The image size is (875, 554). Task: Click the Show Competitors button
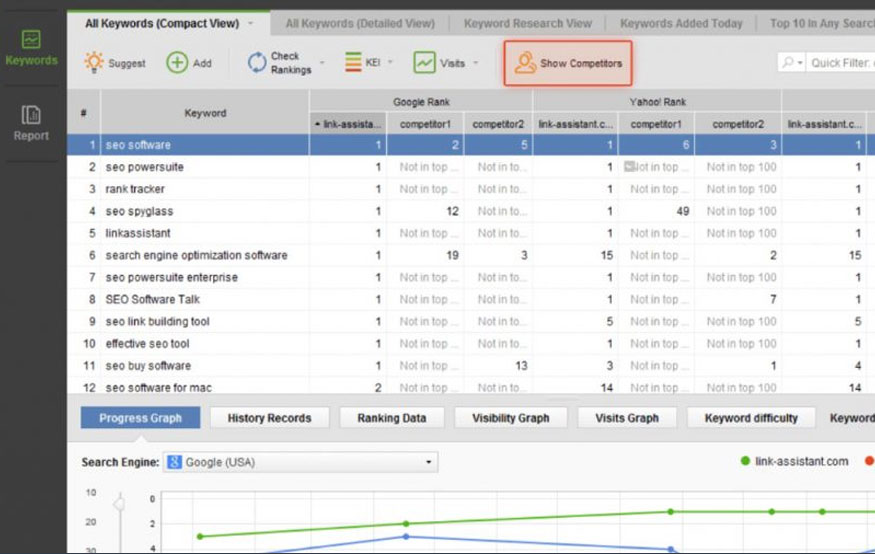coord(568,63)
